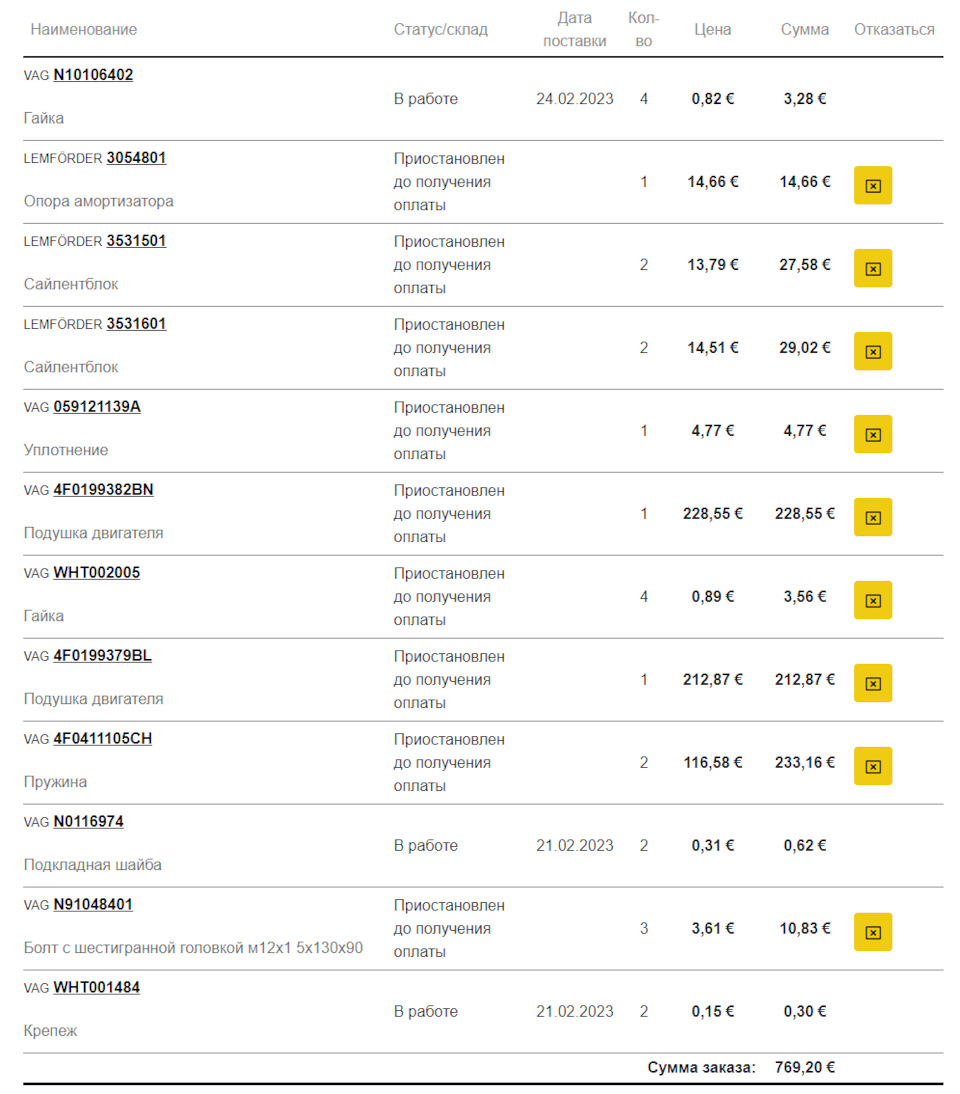Viewport: 960px width, 1094px height.
Task: Cancel the Сайлентблок 3531601 order line
Action: [872, 352]
